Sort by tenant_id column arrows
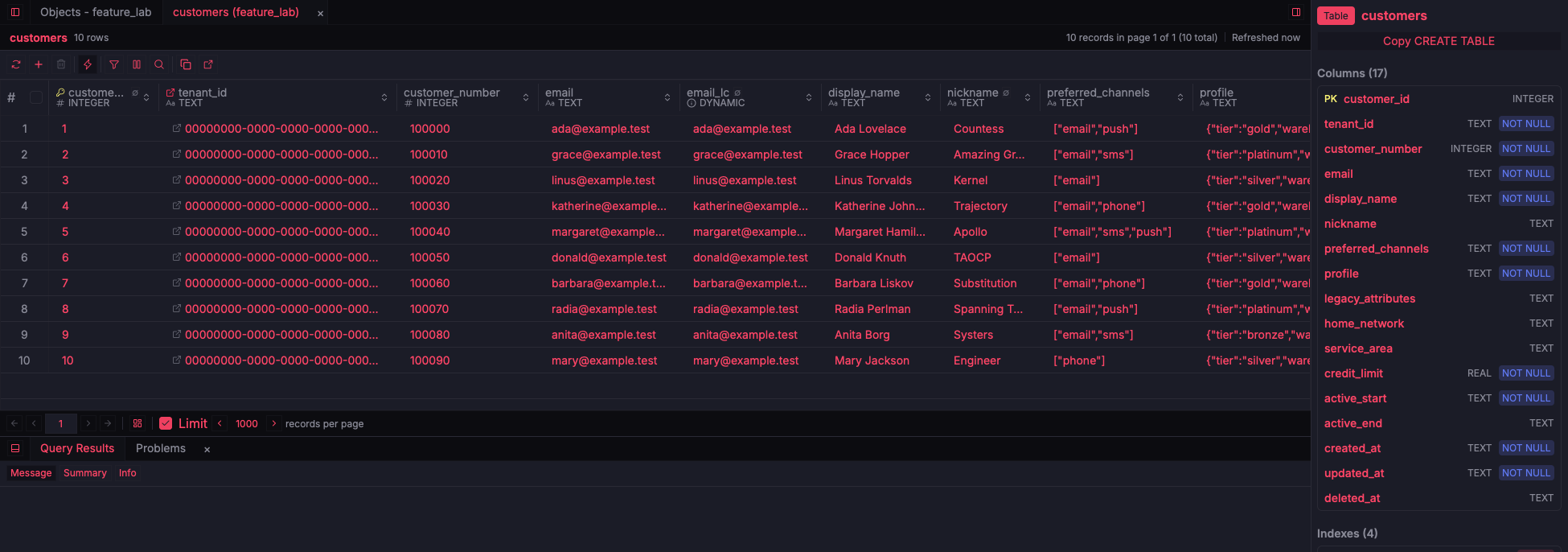 [384, 97]
